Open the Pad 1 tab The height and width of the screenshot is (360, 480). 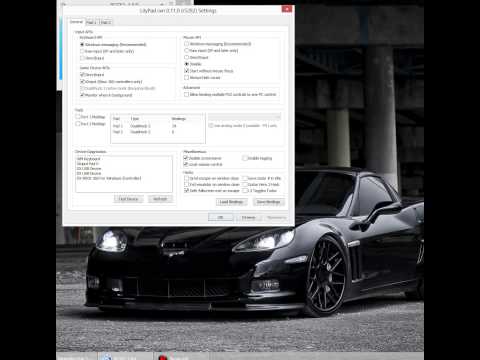(91, 22)
